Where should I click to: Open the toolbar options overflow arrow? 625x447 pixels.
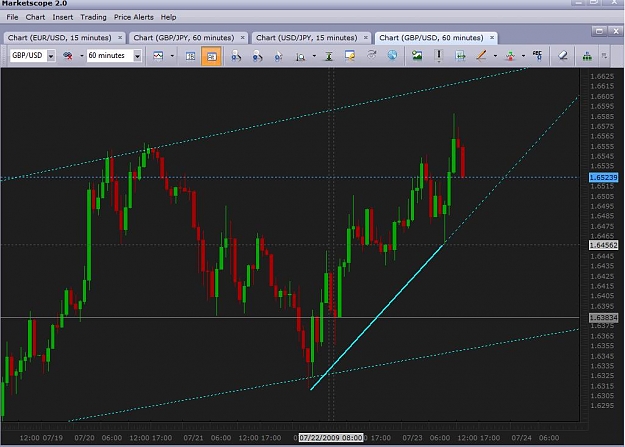coord(604,56)
